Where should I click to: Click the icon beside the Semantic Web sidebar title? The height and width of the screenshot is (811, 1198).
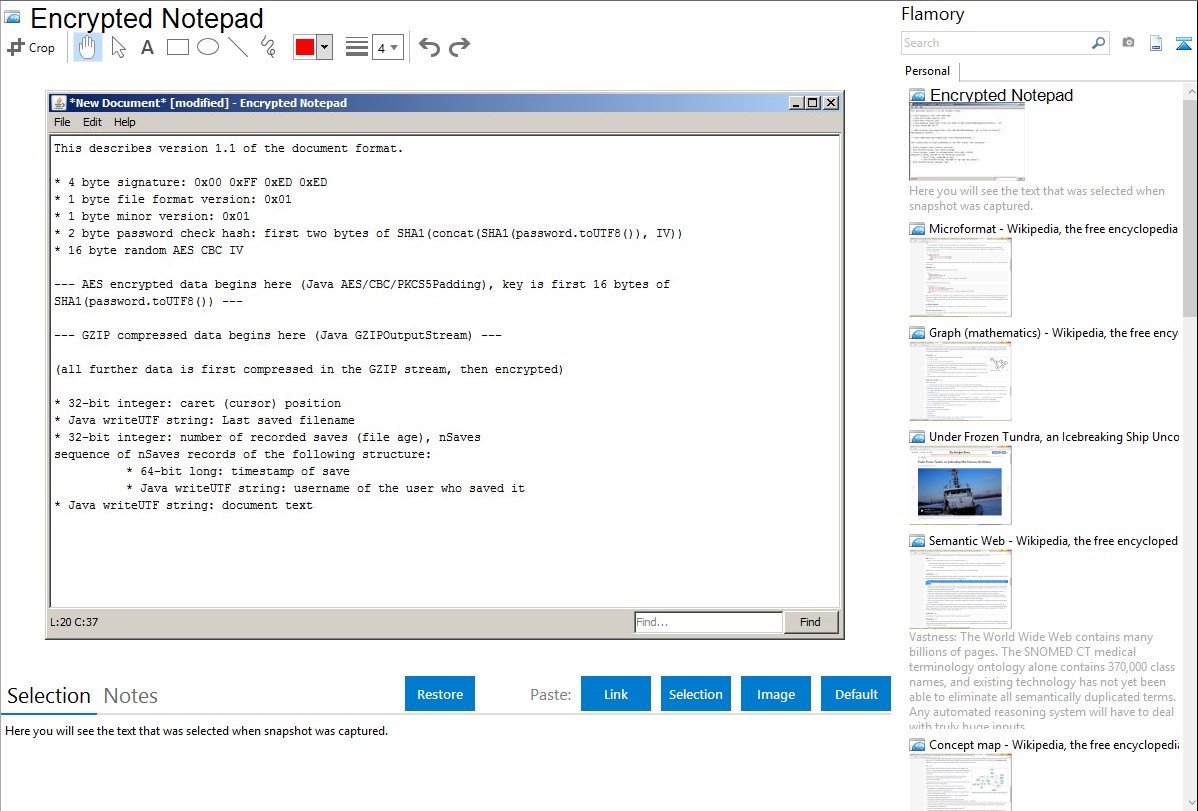(917, 540)
